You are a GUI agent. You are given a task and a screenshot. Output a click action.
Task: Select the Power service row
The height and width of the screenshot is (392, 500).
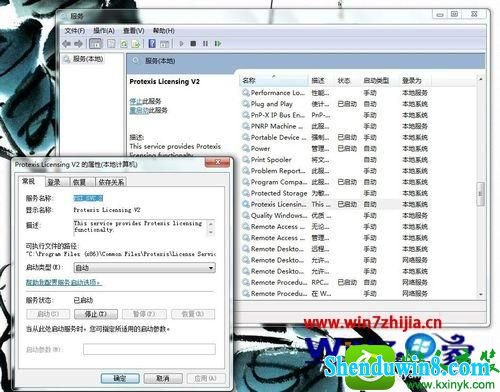coord(336,148)
